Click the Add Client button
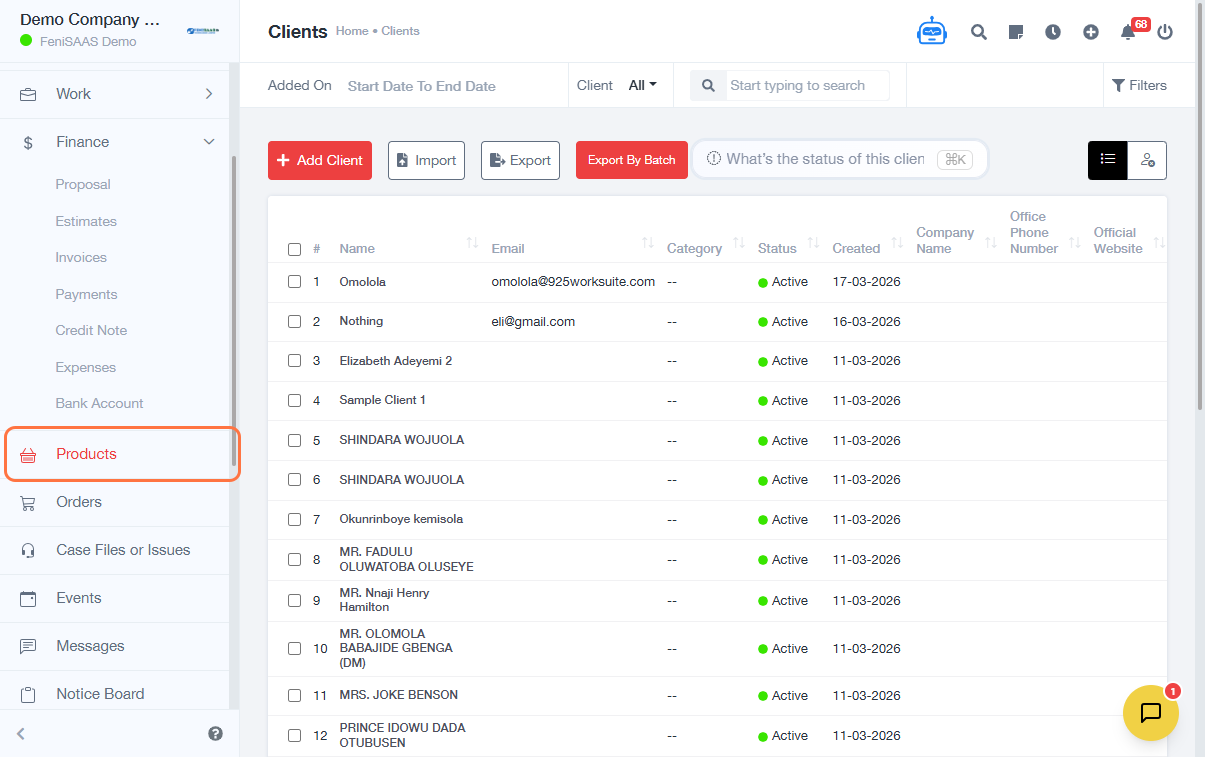 coord(320,160)
